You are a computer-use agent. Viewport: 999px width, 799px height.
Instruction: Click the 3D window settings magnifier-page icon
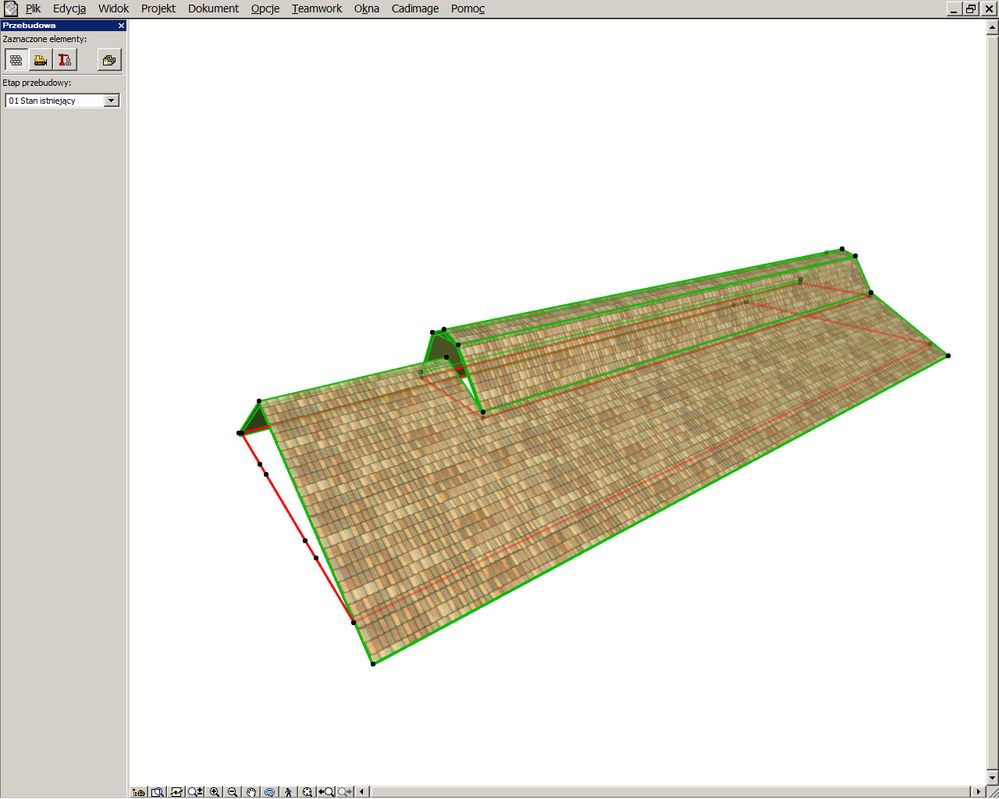157,792
